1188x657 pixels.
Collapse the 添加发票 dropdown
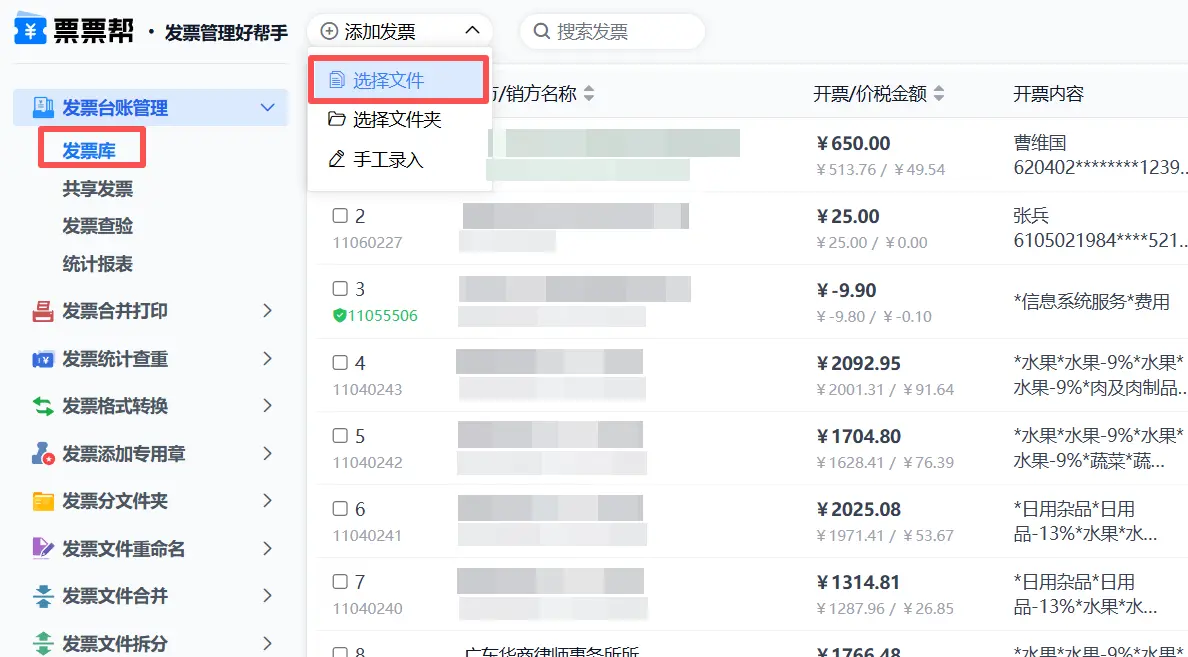[472, 32]
